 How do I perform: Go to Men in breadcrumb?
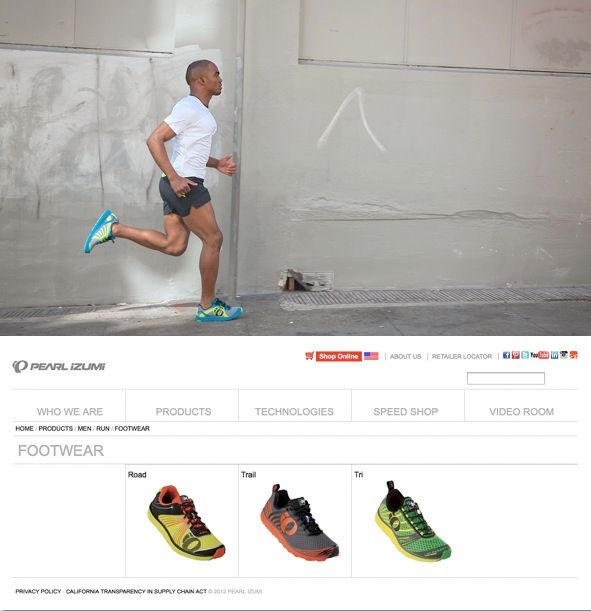[x=84, y=428]
